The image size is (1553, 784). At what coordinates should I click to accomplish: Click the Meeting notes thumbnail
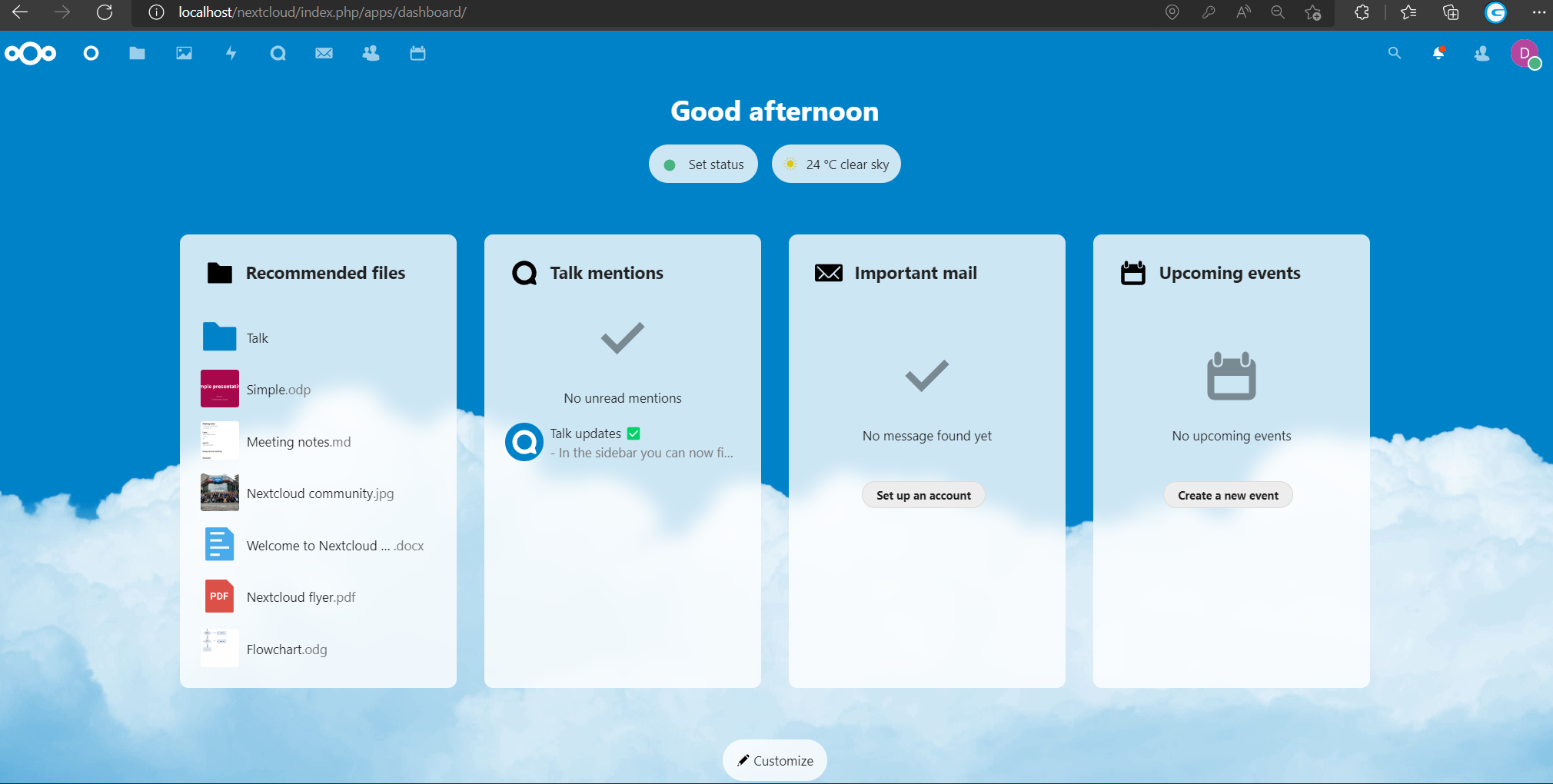220,440
